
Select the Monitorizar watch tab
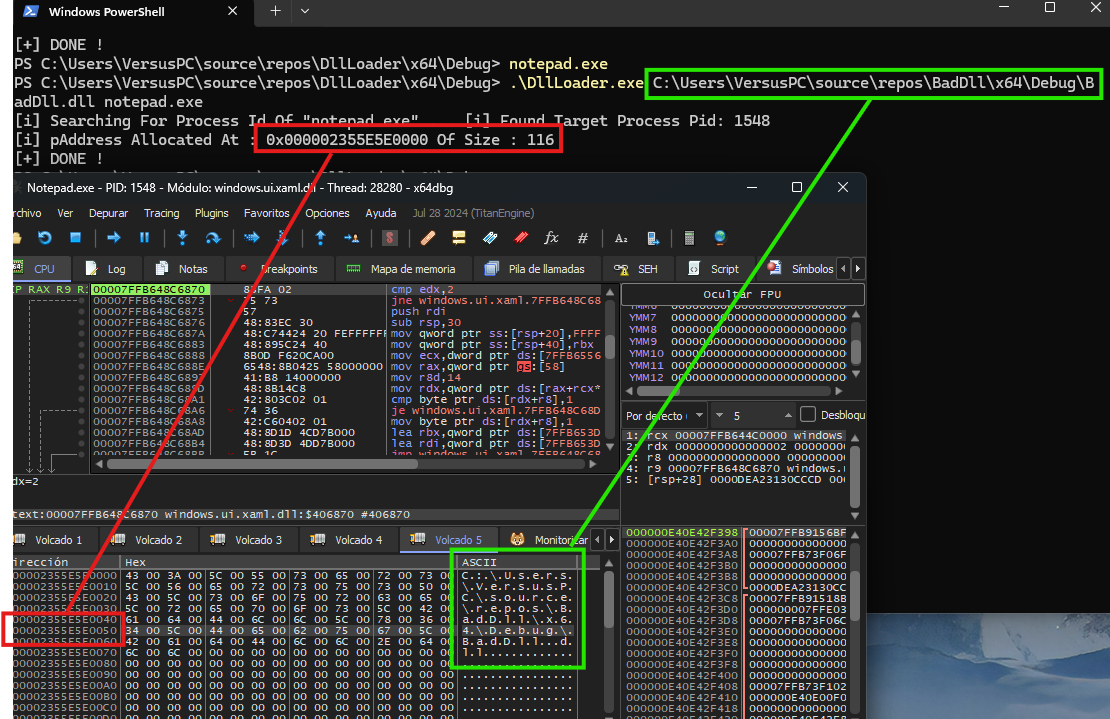coord(545,540)
